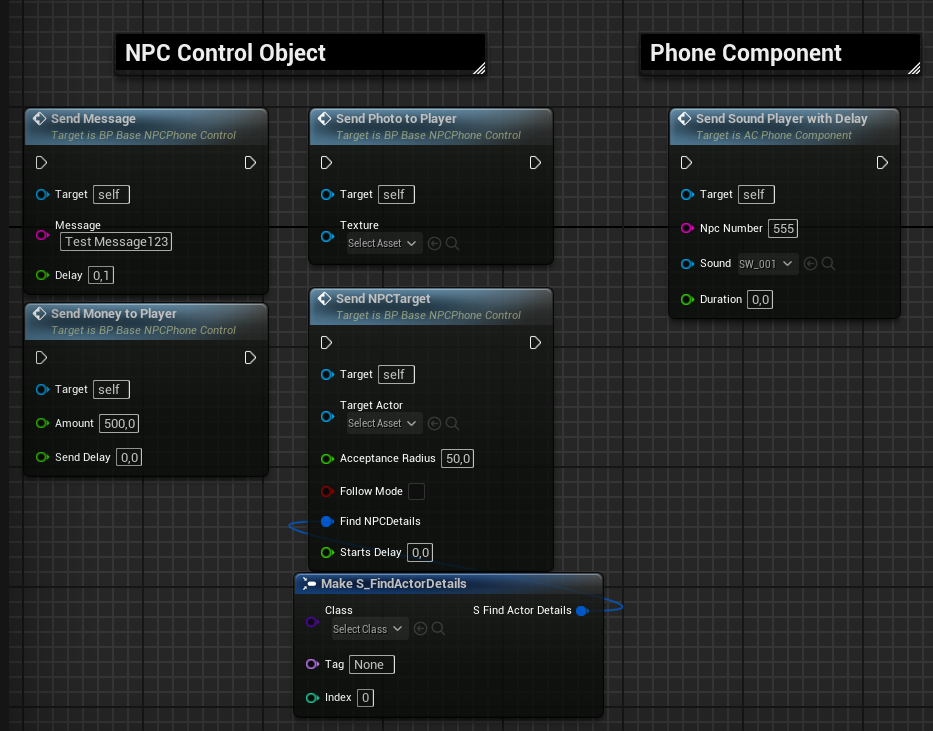Click the Tag field showing None
Image resolution: width=933 pixels, height=731 pixels.
pos(372,664)
